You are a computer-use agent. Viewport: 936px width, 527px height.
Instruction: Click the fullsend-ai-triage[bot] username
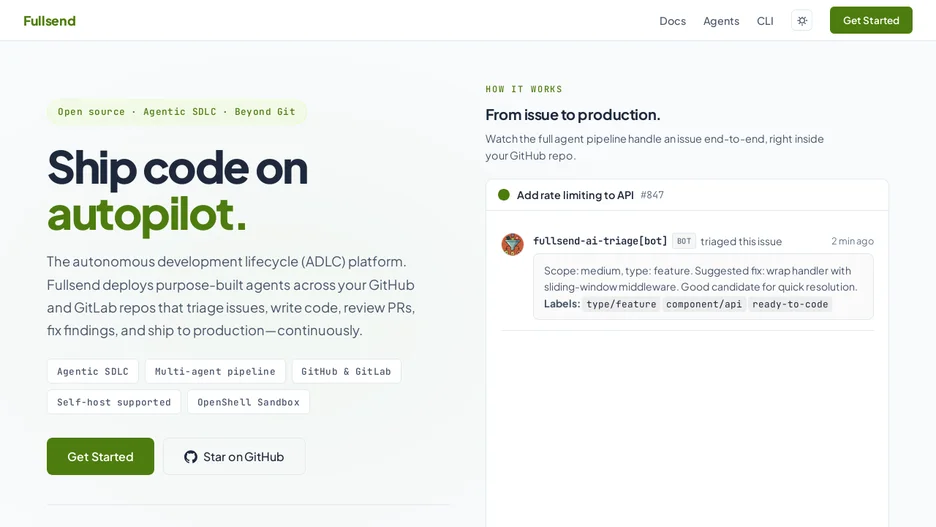point(600,241)
